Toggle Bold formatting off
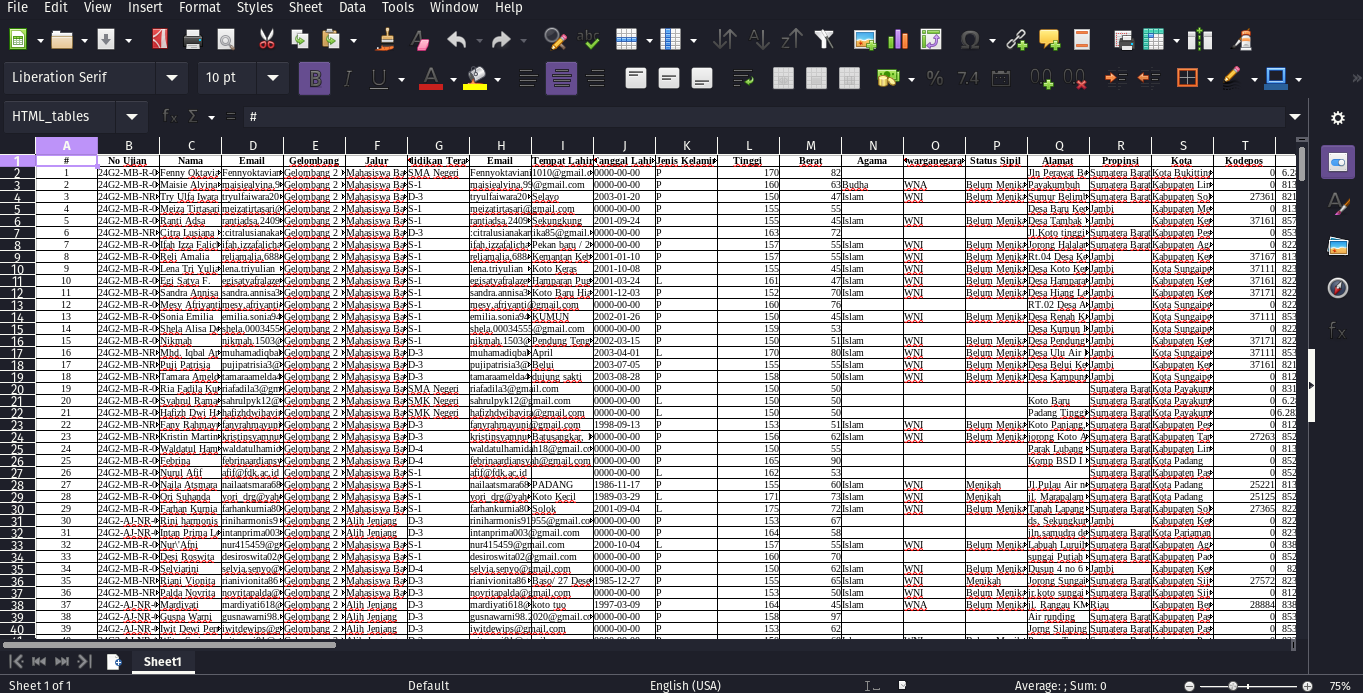Viewport: 1363px width, 693px height. [x=315, y=78]
